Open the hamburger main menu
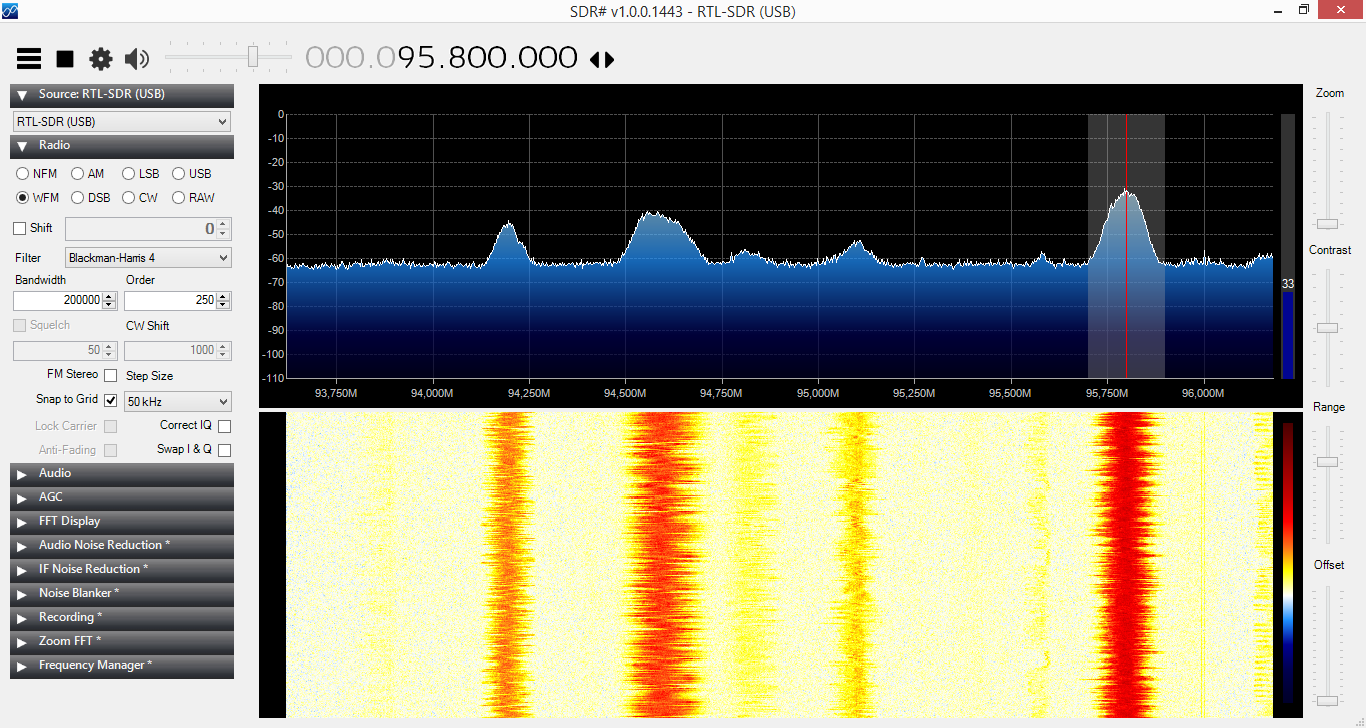The image size is (1366, 728). 29,59
